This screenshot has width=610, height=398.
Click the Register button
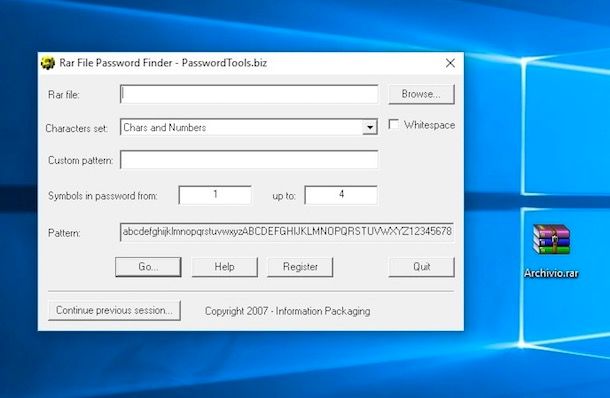pyautogui.click(x=300, y=267)
